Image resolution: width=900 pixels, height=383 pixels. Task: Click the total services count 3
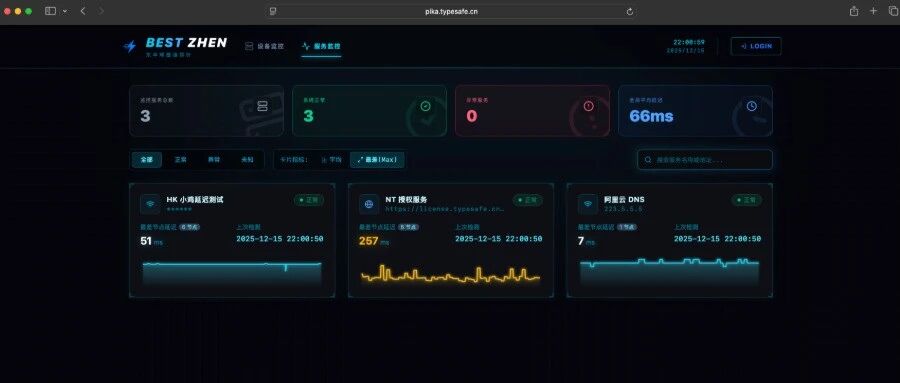(x=145, y=117)
